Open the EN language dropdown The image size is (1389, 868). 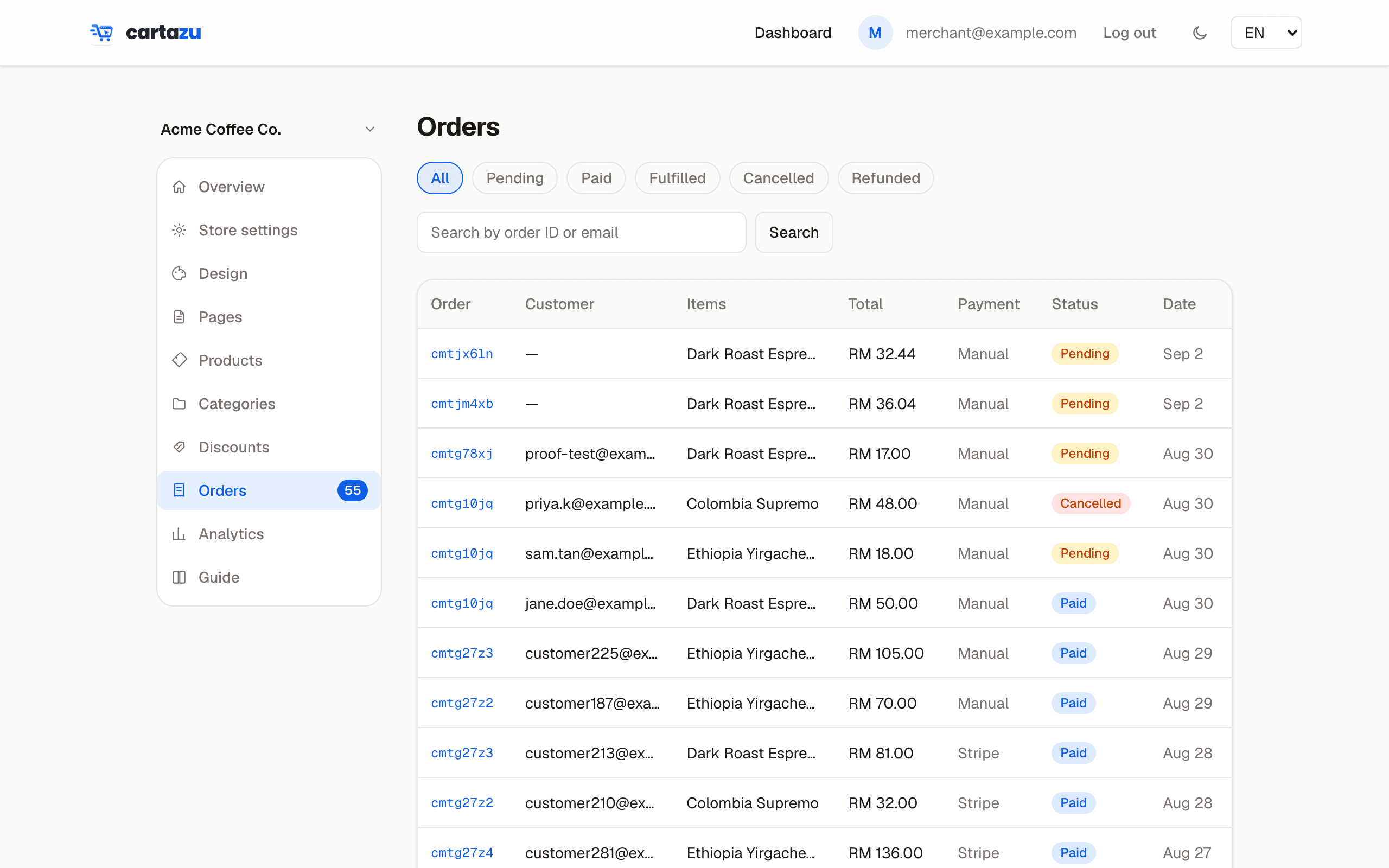pyautogui.click(x=1266, y=33)
